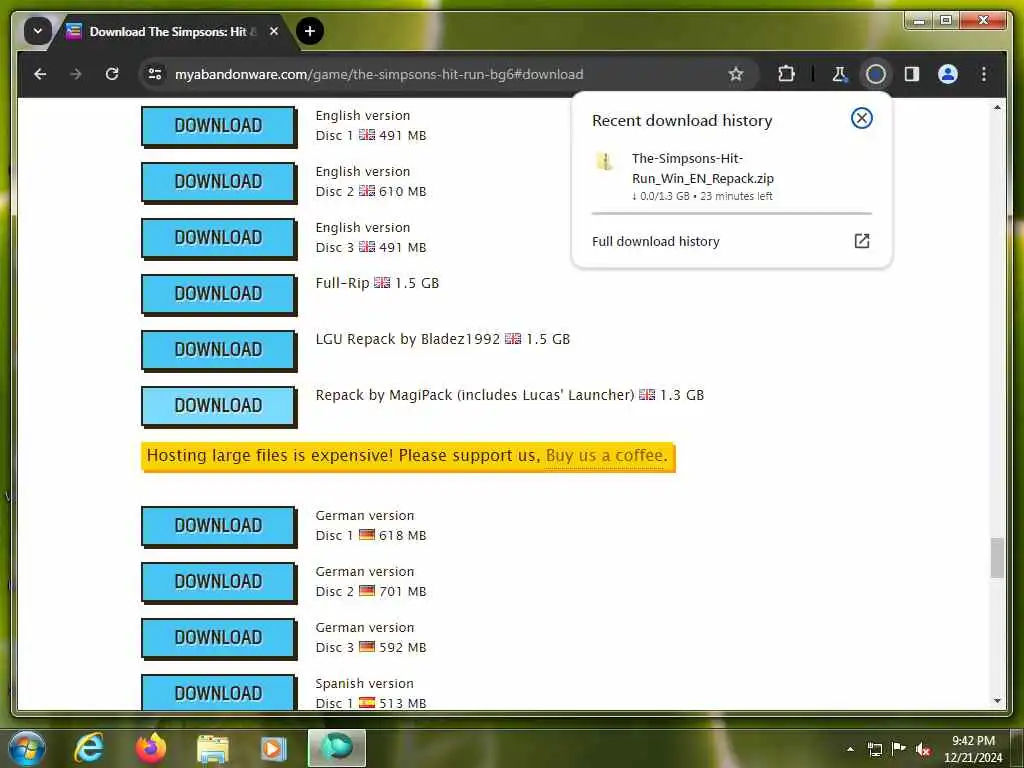Open the clock showing 9:42 PM

(972, 749)
